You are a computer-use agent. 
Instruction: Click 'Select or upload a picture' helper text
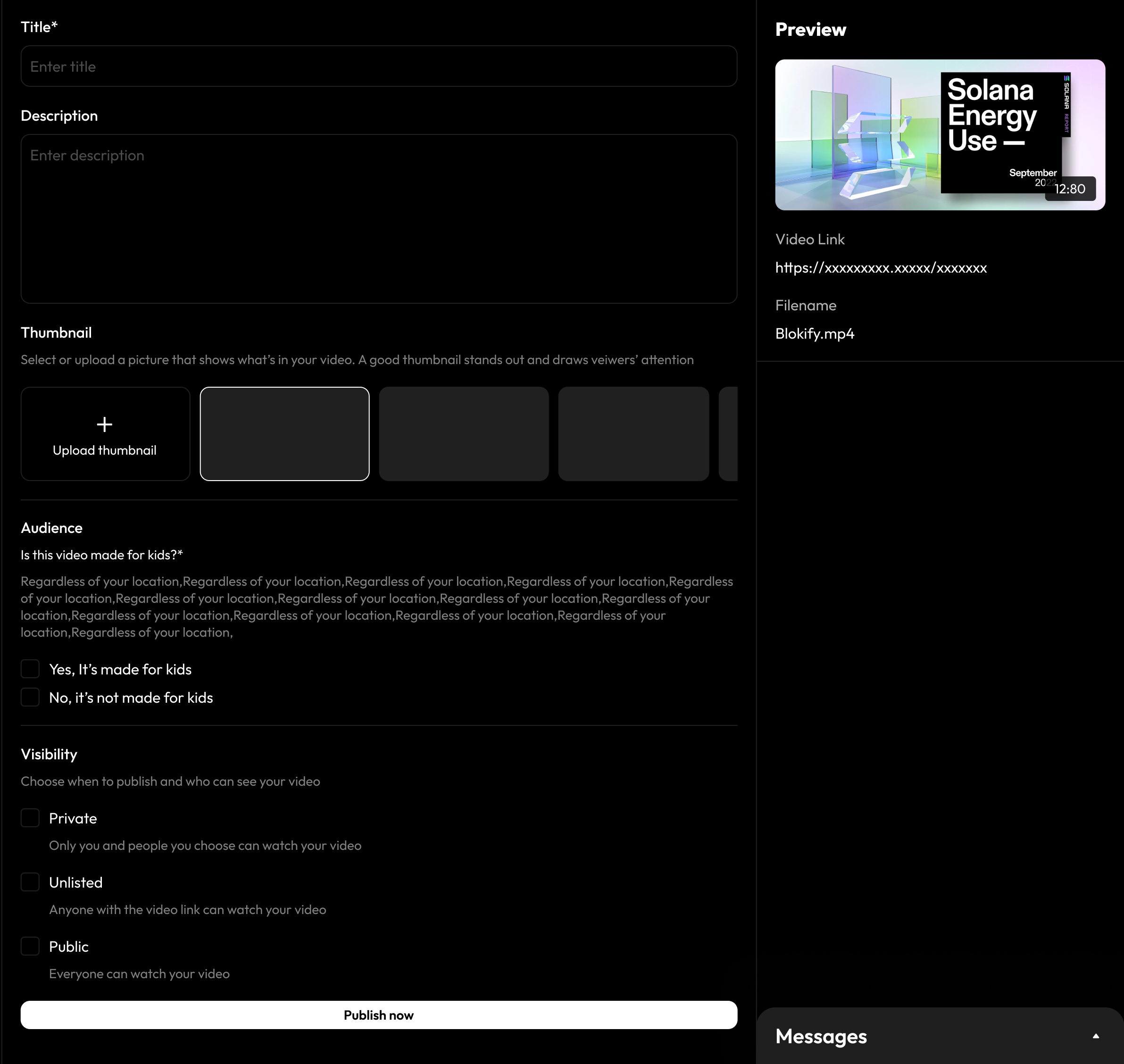coord(357,359)
